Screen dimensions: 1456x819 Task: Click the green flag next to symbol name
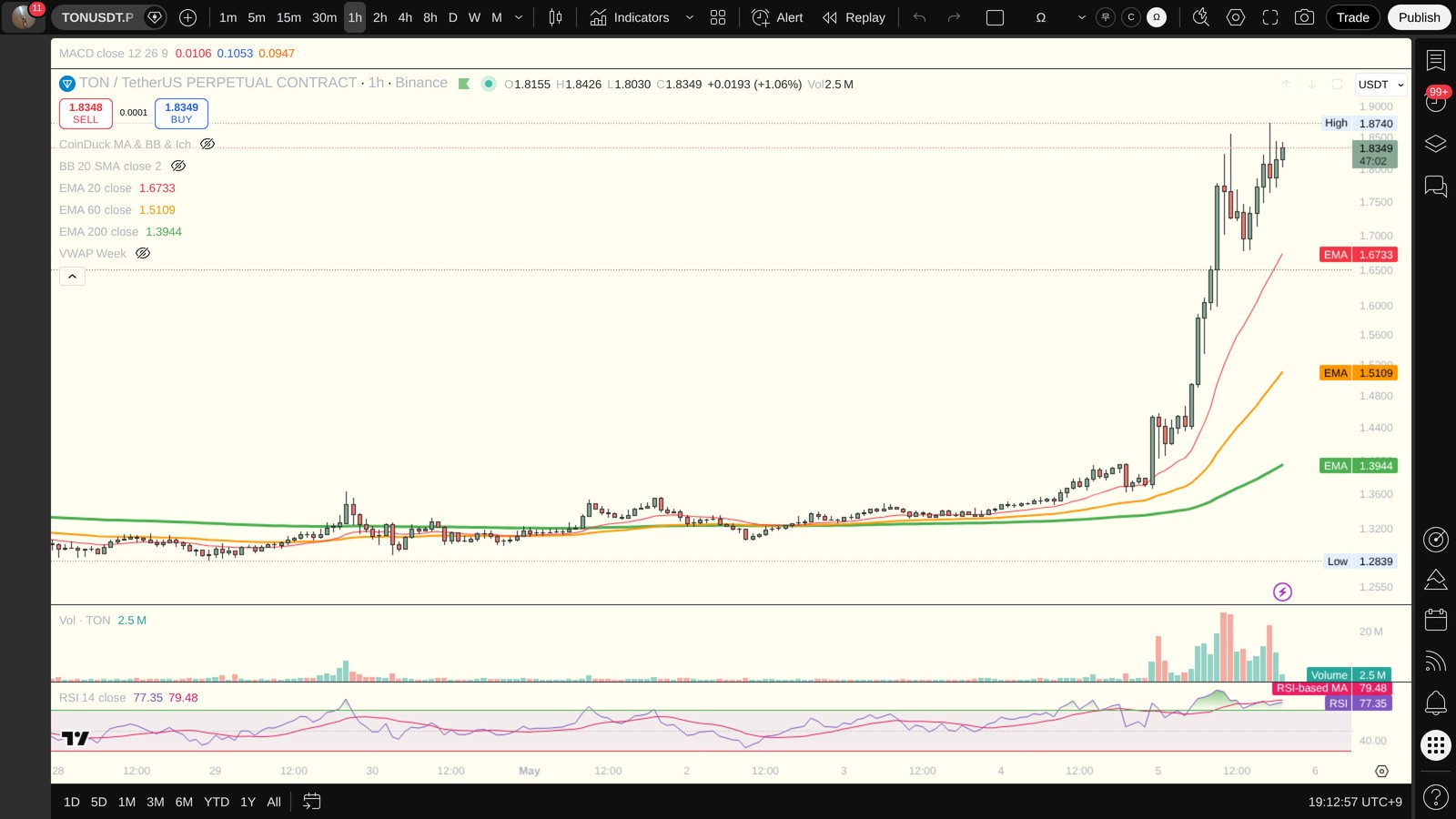point(464,84)
